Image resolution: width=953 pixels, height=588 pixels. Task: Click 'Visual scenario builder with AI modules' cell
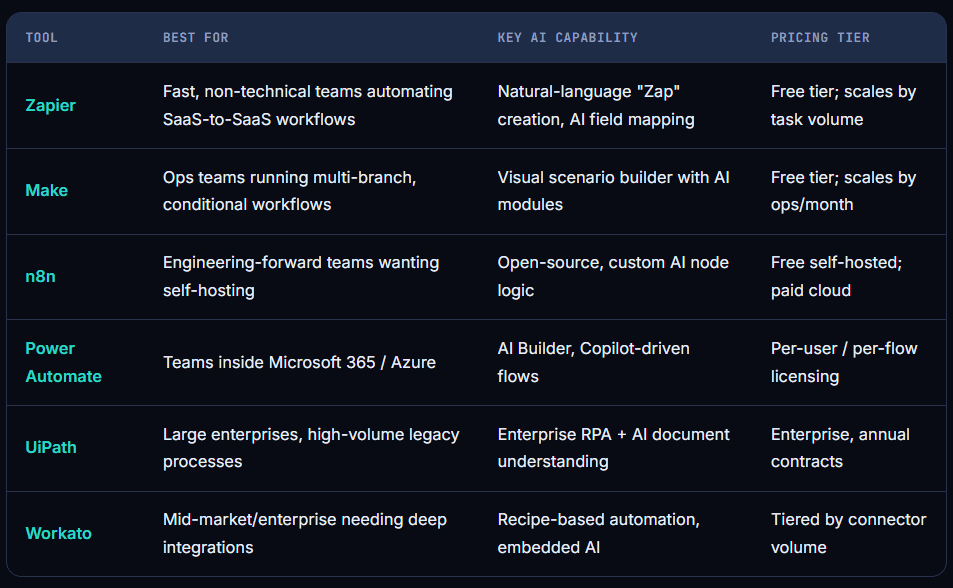(613, 191)
